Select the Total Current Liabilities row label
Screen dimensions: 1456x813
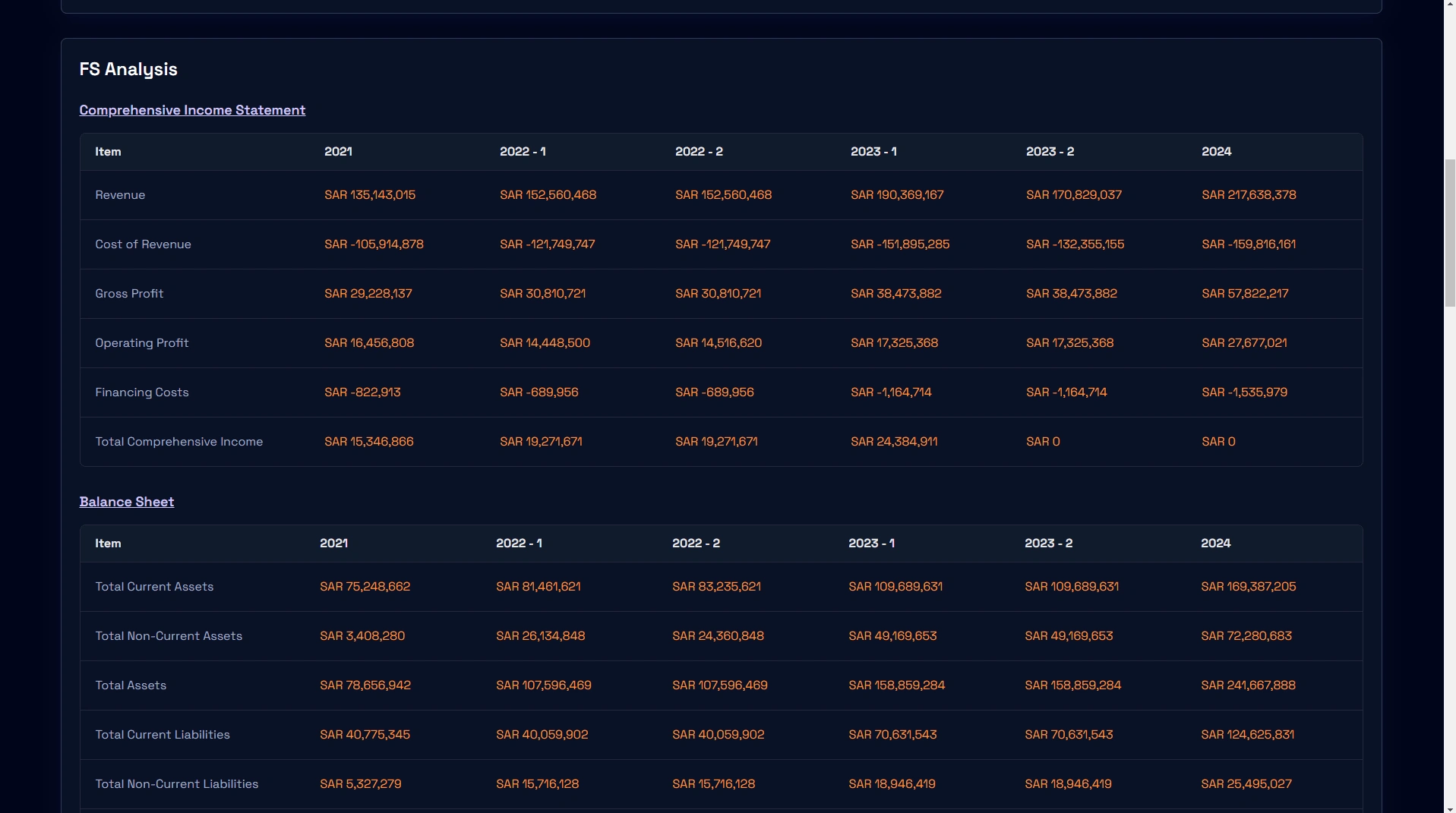pyautogui.click(x=163, y=735)
